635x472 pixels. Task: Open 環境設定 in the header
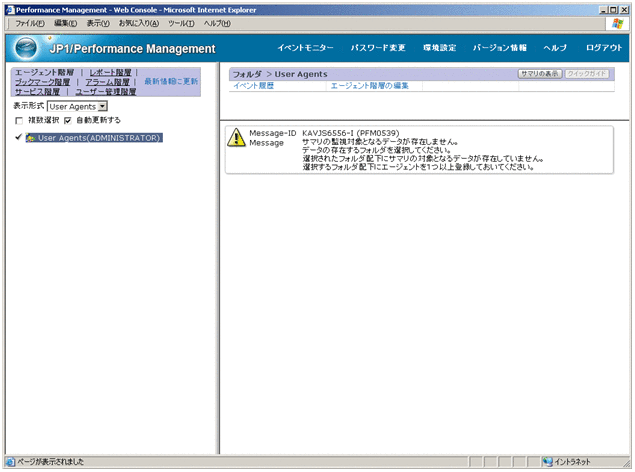[439, 48]
